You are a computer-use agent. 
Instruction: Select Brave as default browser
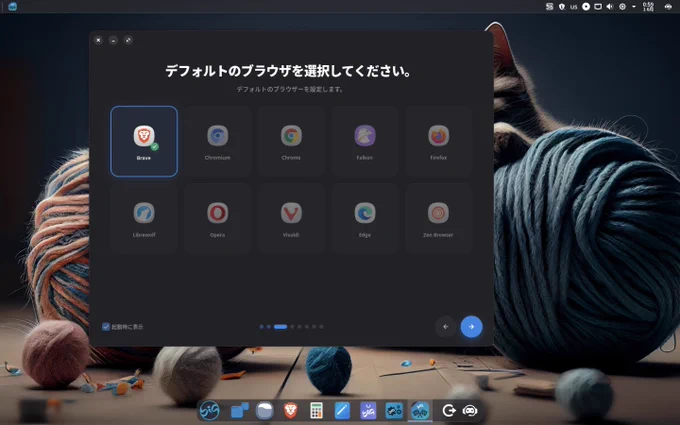click(144, 141)
